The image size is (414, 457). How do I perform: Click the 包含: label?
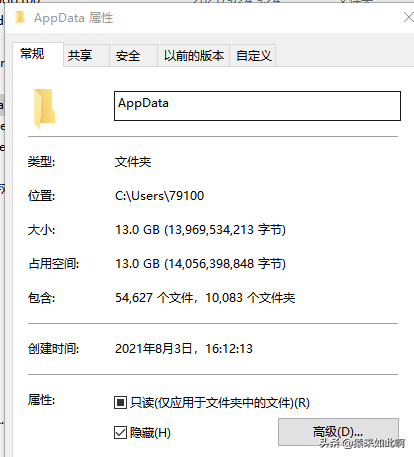41,298
